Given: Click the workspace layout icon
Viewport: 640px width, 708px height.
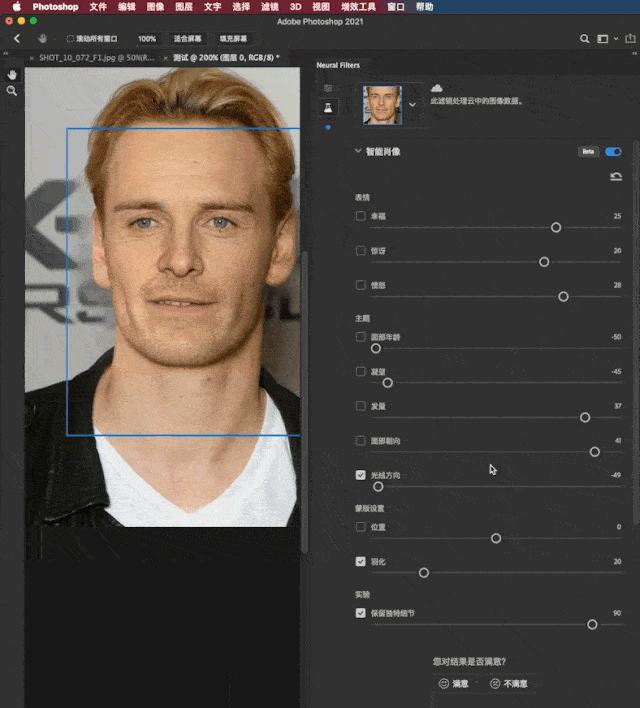Looking at the screenshot, I should click(x=603, y=39).
